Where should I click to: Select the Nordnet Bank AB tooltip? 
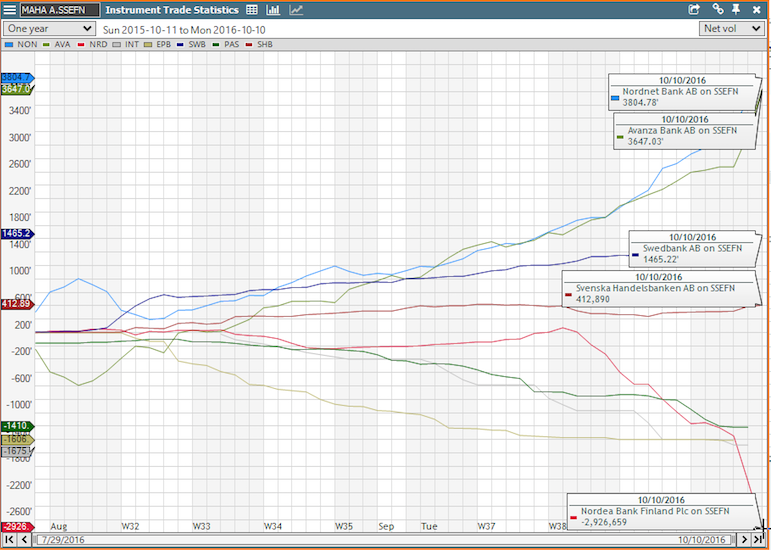click(x=681, y=92)
